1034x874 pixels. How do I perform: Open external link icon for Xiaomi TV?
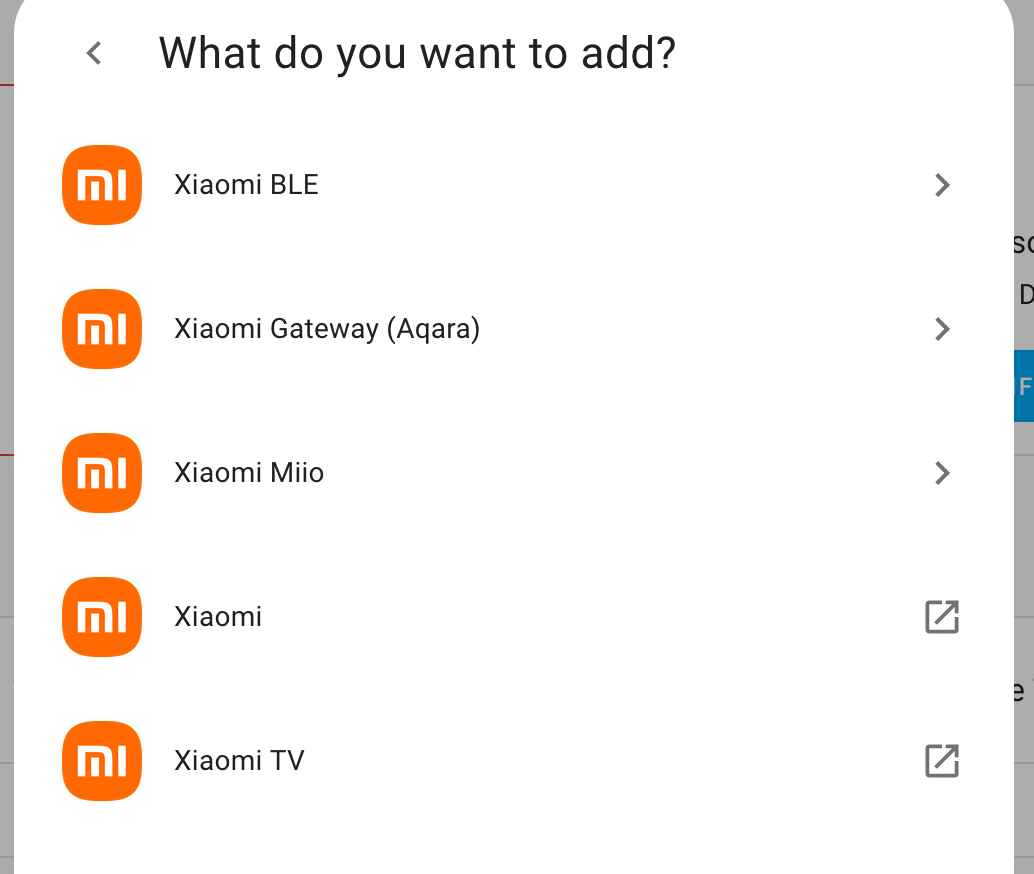[941, 761]
